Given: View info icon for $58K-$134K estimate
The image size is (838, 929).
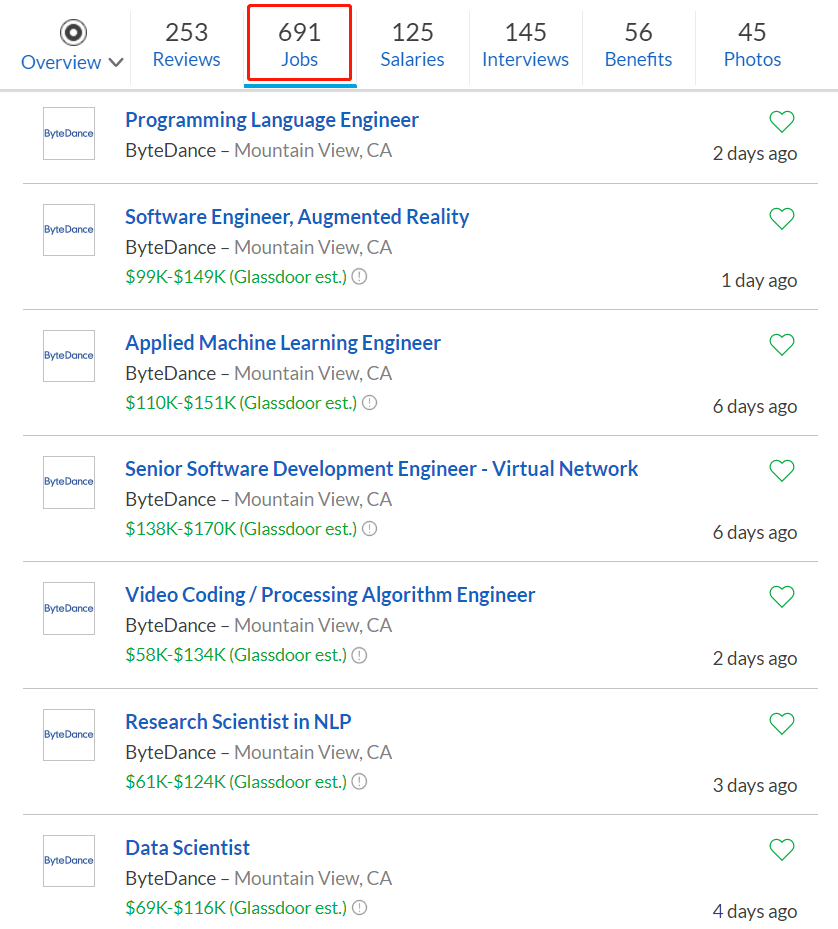Looking at the screenshot, I should [359, 655].
